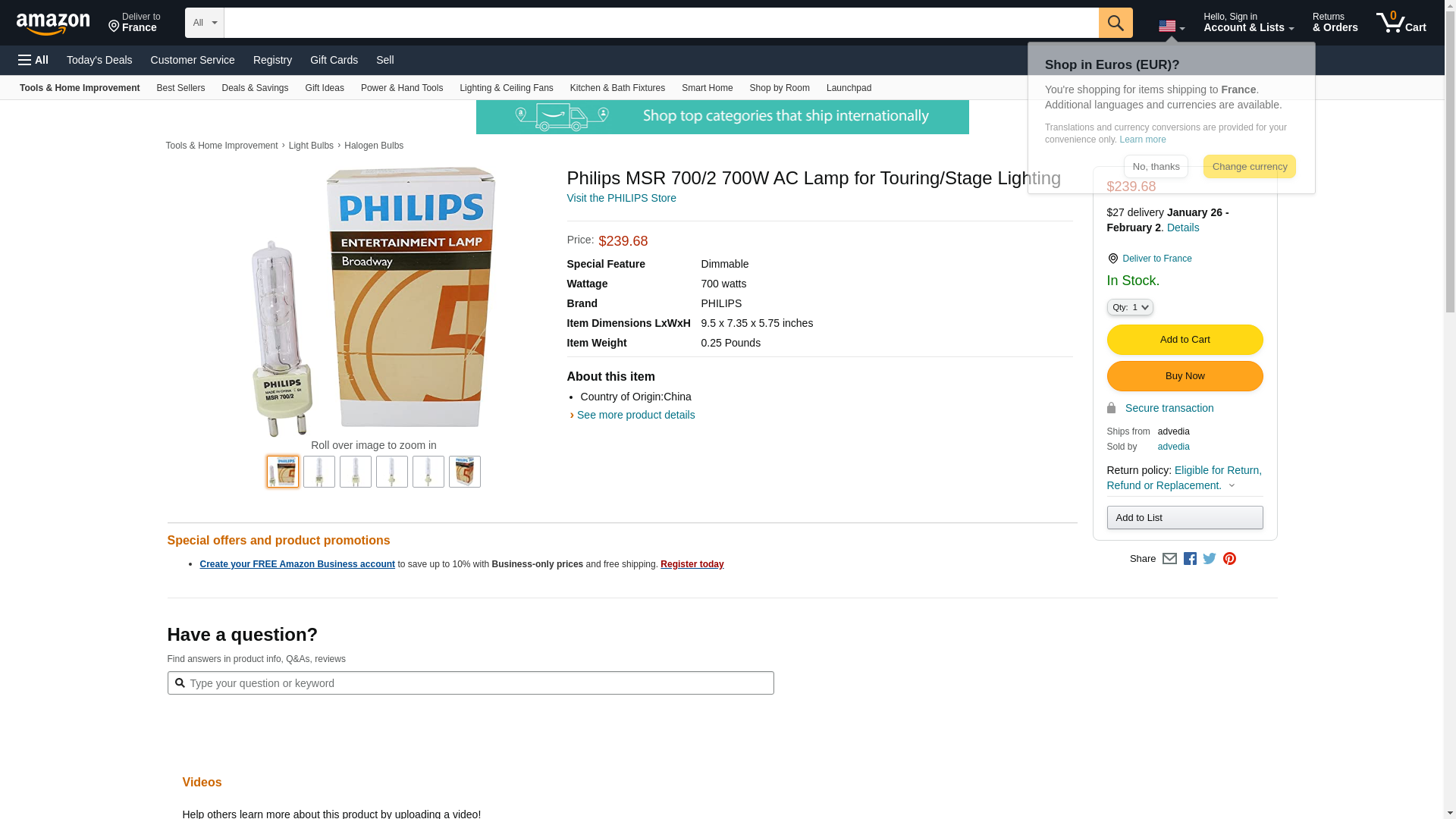Click the Add to Cart button
Viewport: 1456px width, 819px height.
(x=1185, y=340)
